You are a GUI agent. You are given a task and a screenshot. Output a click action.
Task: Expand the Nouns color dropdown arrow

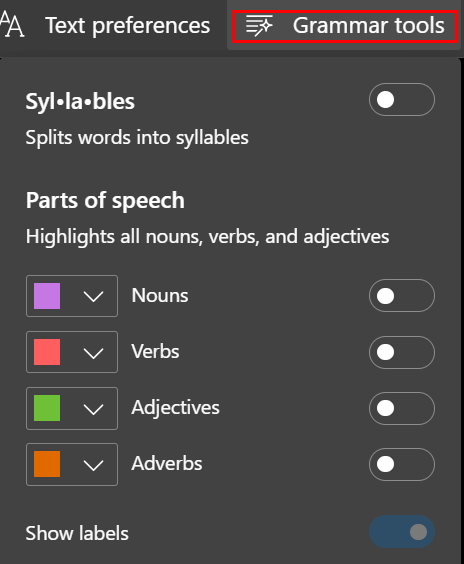(x=94, y=296)
